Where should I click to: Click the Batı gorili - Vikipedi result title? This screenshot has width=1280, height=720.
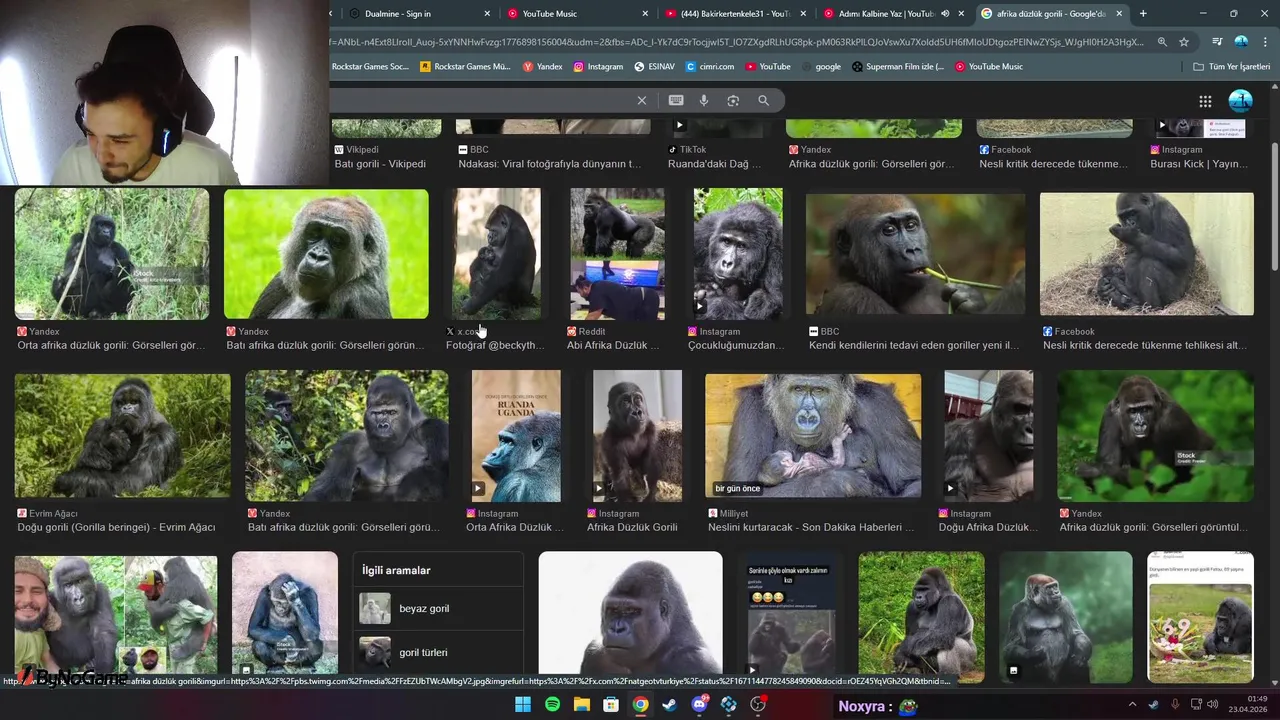pos(380,164)
